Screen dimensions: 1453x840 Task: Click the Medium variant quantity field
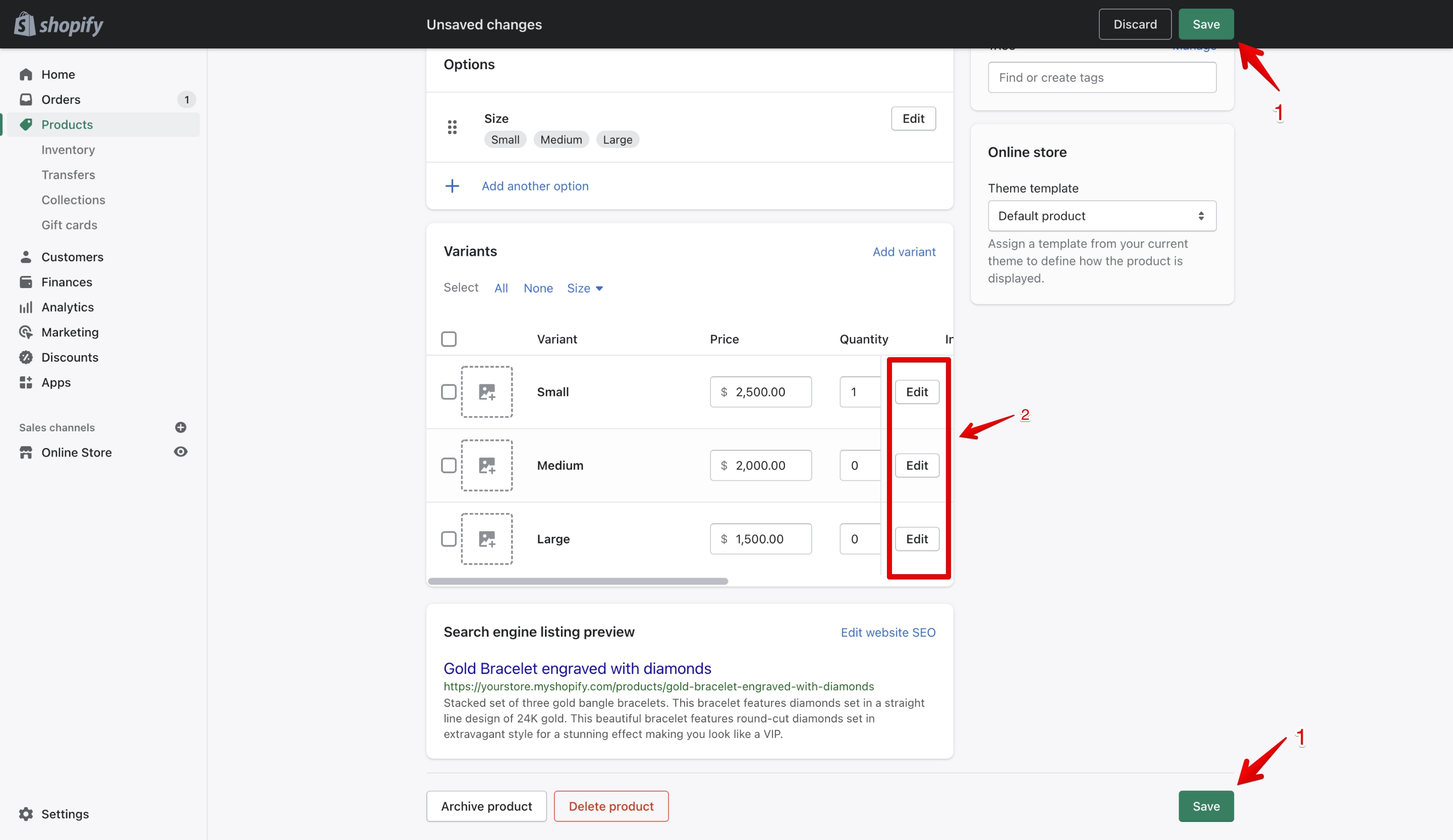860,465
